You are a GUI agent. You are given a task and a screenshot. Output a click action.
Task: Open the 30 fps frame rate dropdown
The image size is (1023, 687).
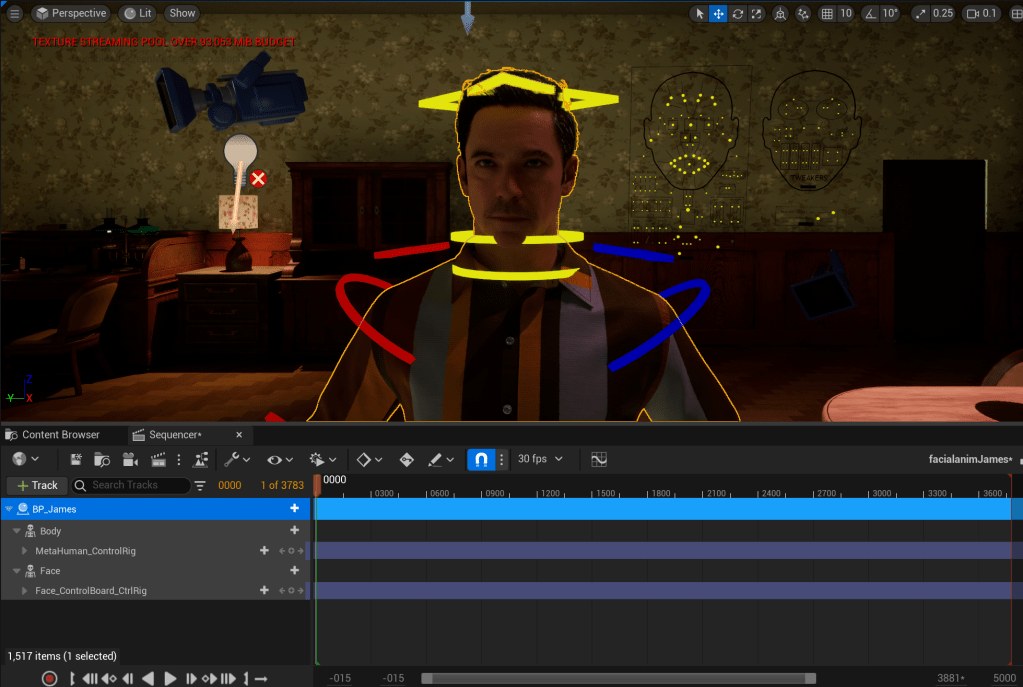point(540,459)
